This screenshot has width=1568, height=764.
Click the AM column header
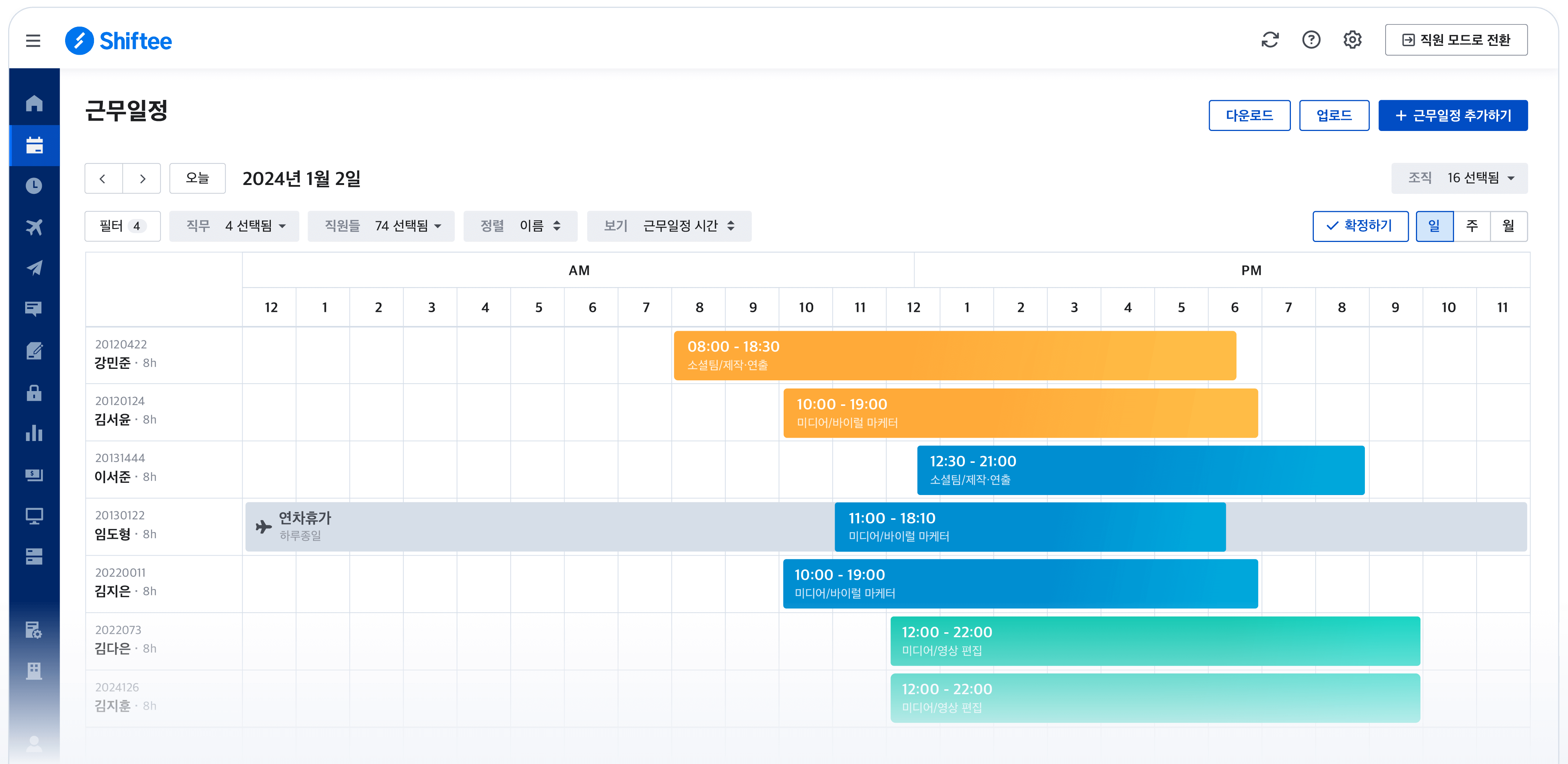coord(578,270)
